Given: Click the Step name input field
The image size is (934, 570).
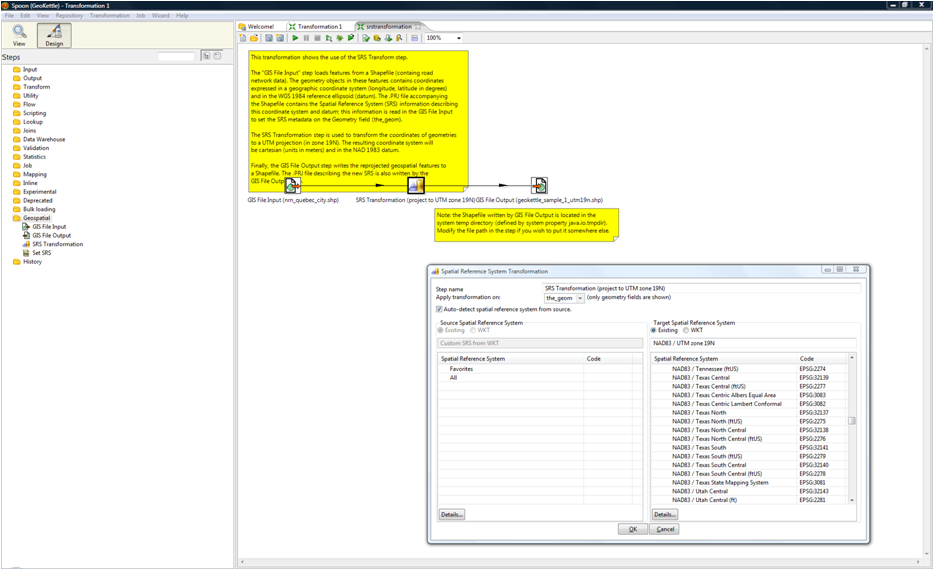Looking at the screenshot, I should point(702,288).
